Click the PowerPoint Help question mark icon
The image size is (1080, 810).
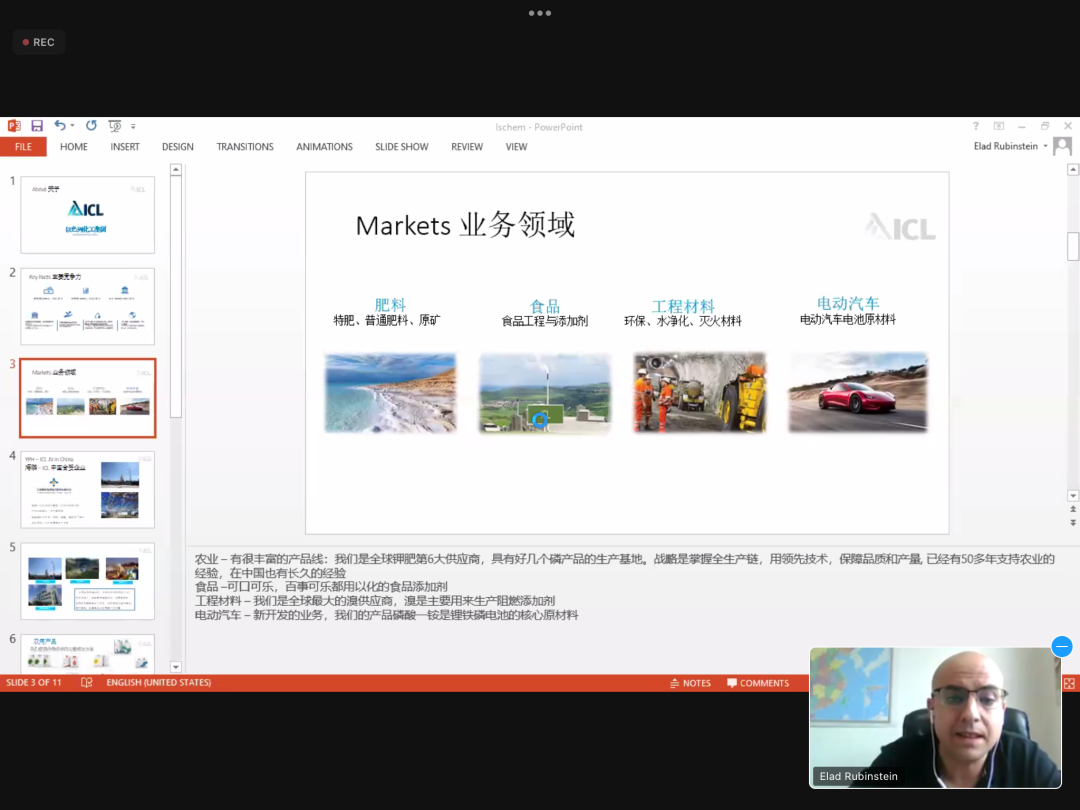coord(975,126)
